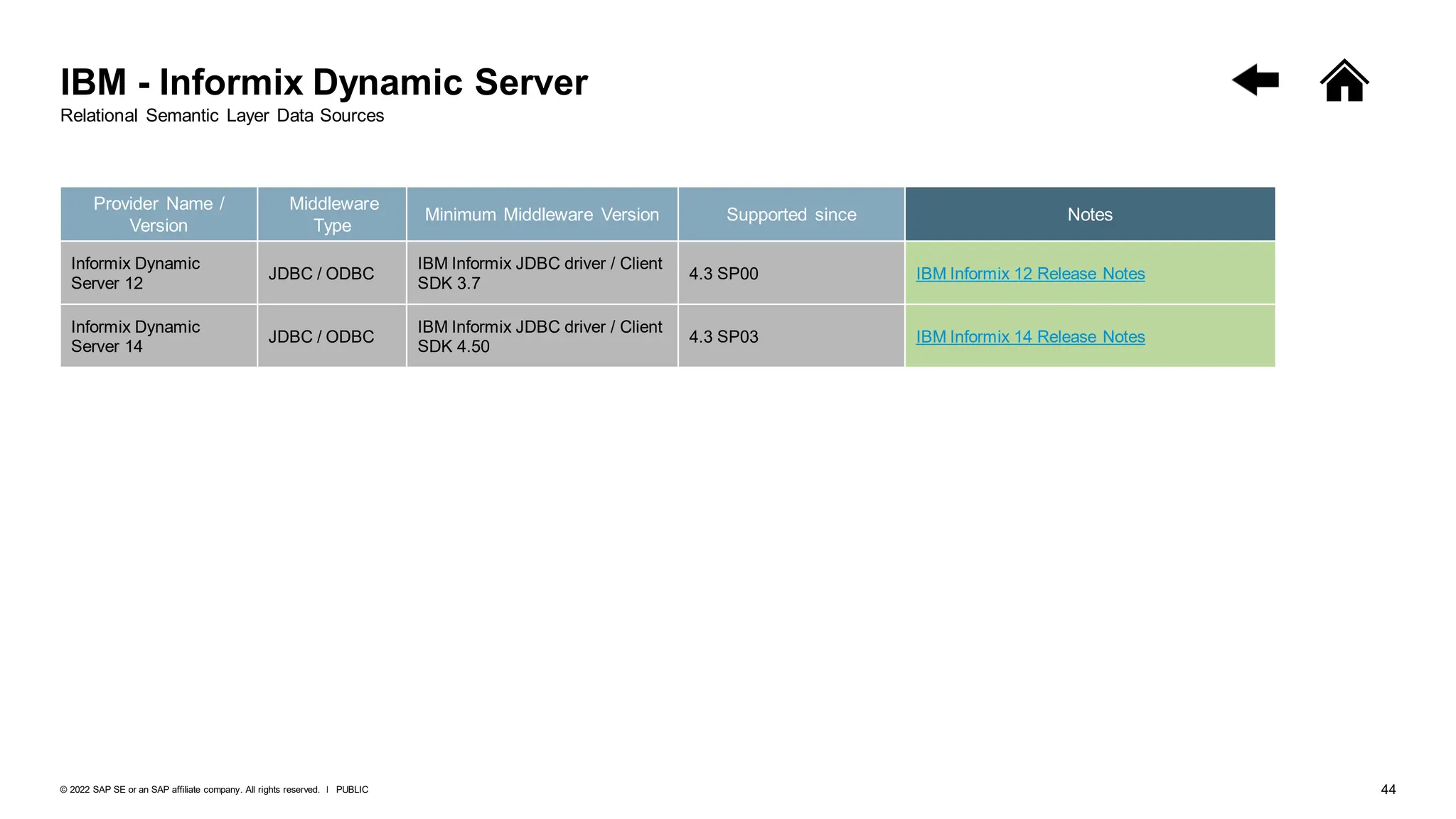Click the page number 44

coord(1388,789)
